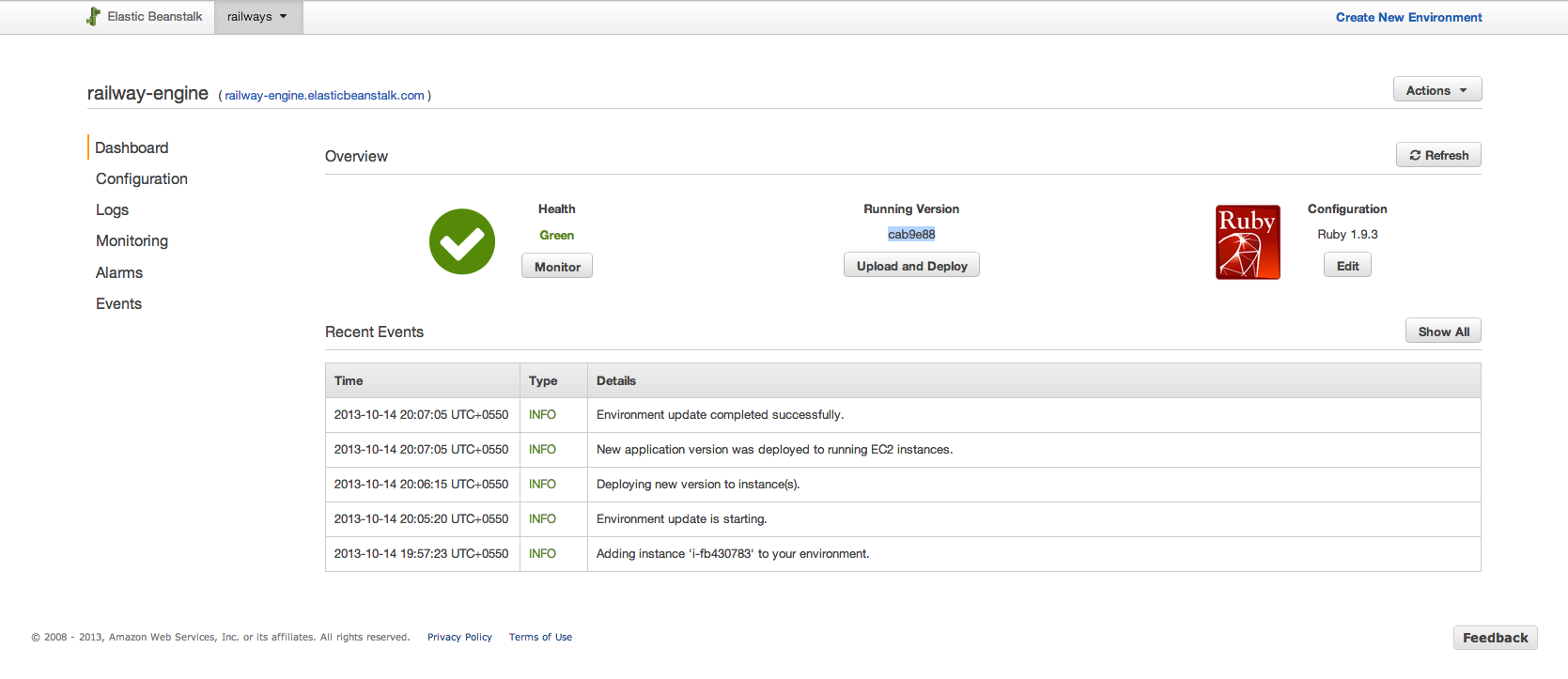Go to the Configuration page
The height and width of the screenshot is (679, 1568).
click(142, 178)
